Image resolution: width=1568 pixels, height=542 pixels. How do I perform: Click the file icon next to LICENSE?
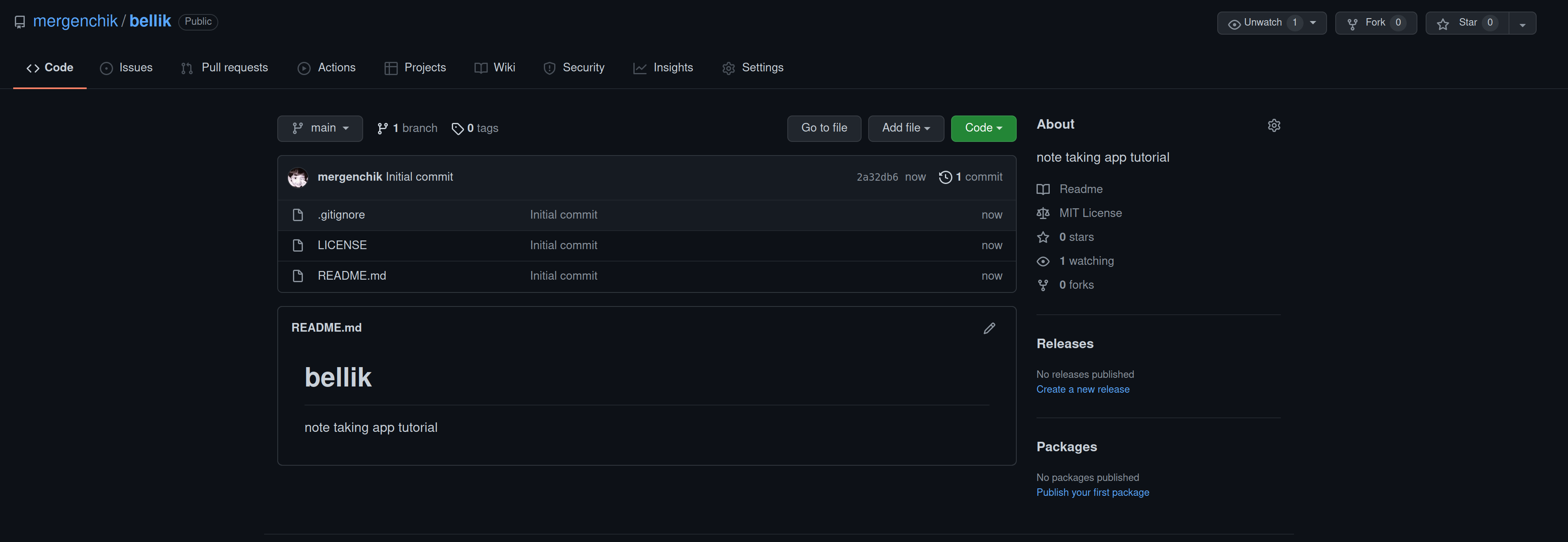[298, 245]
